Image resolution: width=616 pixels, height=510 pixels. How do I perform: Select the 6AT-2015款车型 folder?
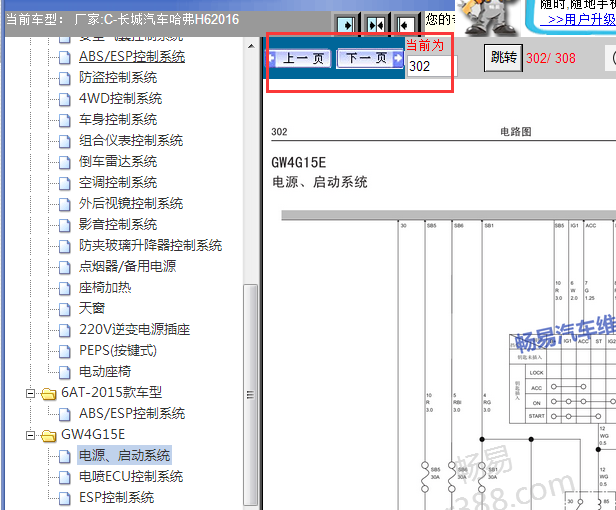(112, 393)
